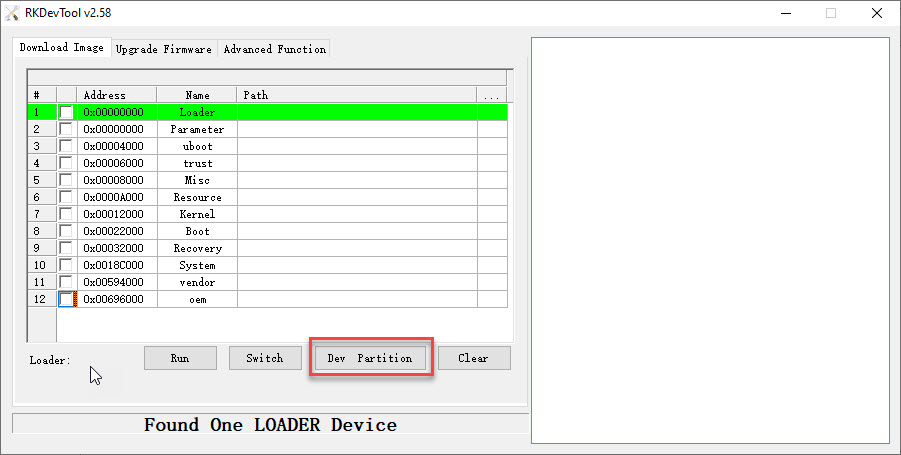Viewport: 901px width, 455px height.
Task: Maximize the RKDevTool window
Action: point(831,13)
